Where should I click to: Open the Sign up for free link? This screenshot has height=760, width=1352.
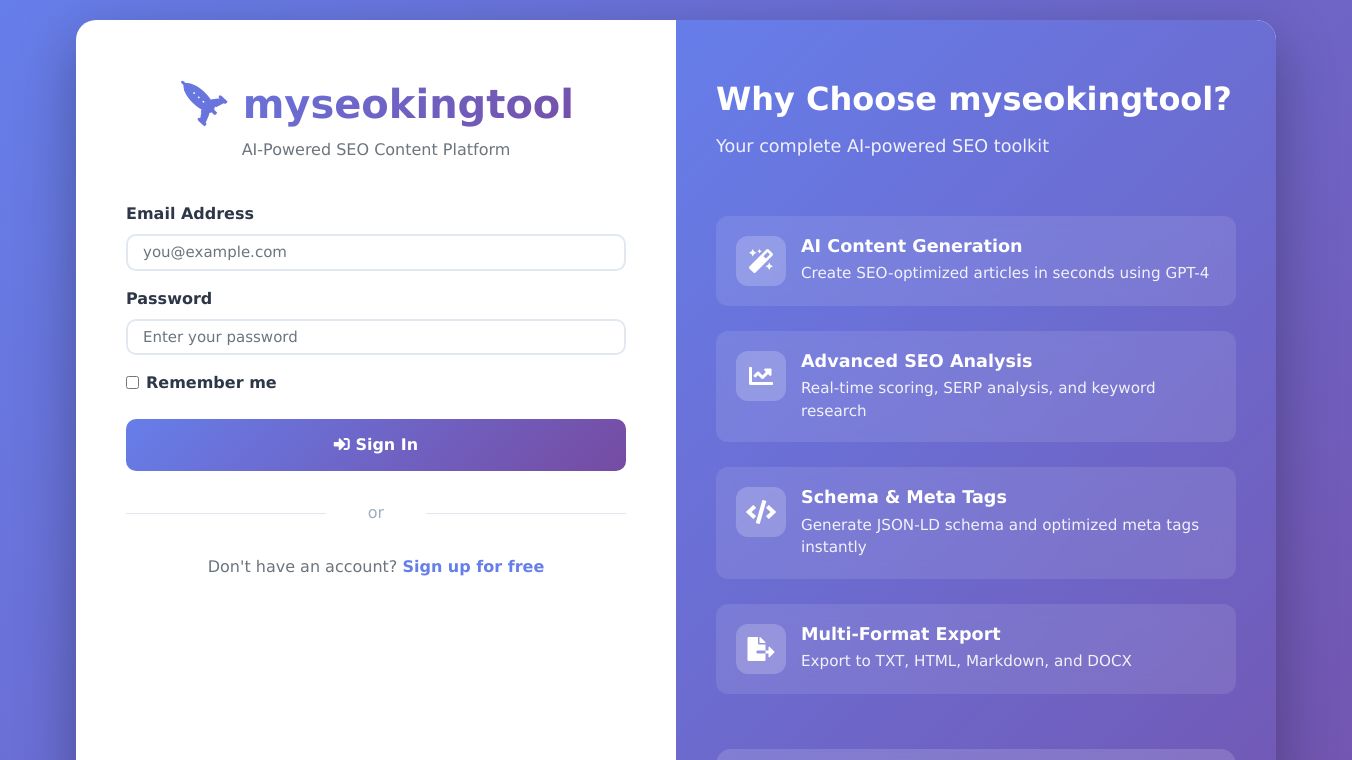point(473,567)
